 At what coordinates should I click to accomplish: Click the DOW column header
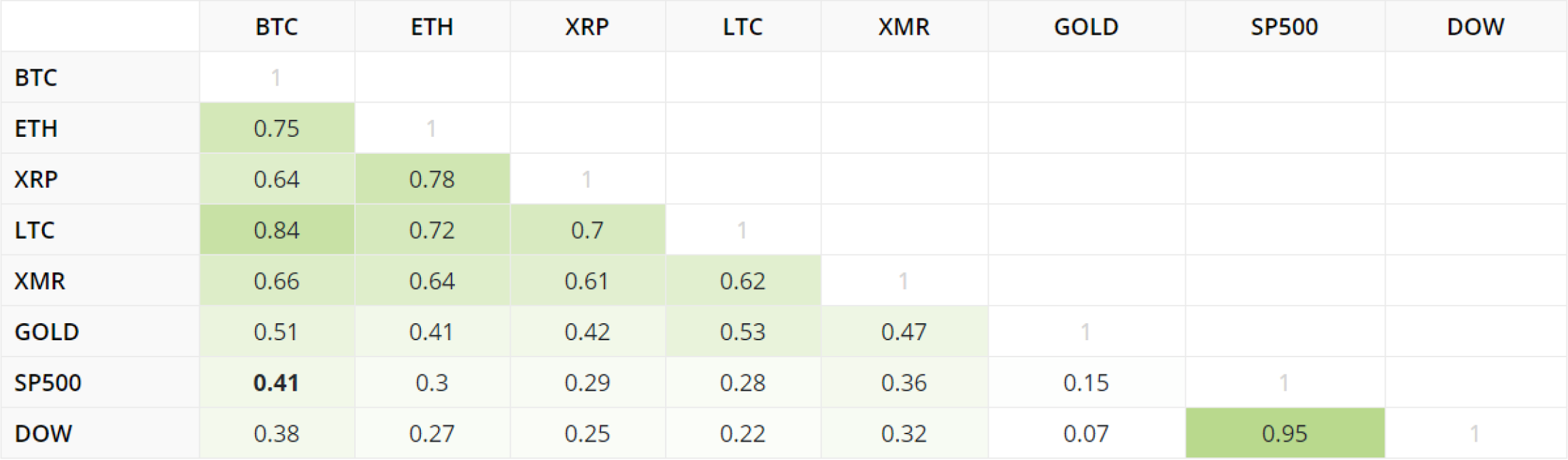click(1476, 27)
